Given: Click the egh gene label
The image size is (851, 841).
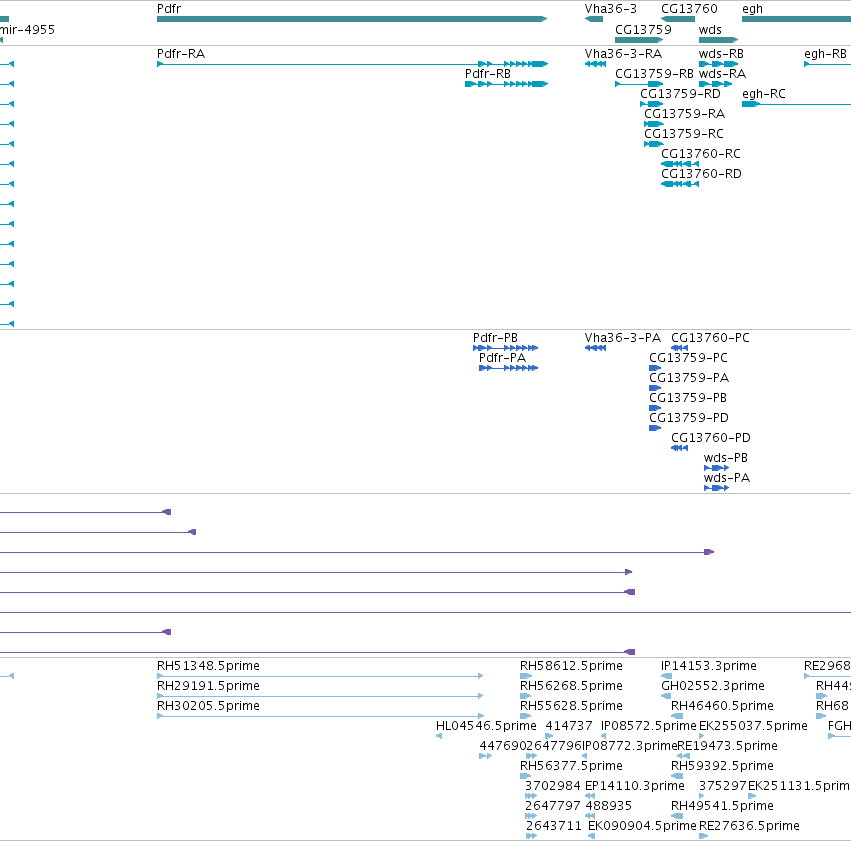Looking at the screenshot, I should (752, 9).
